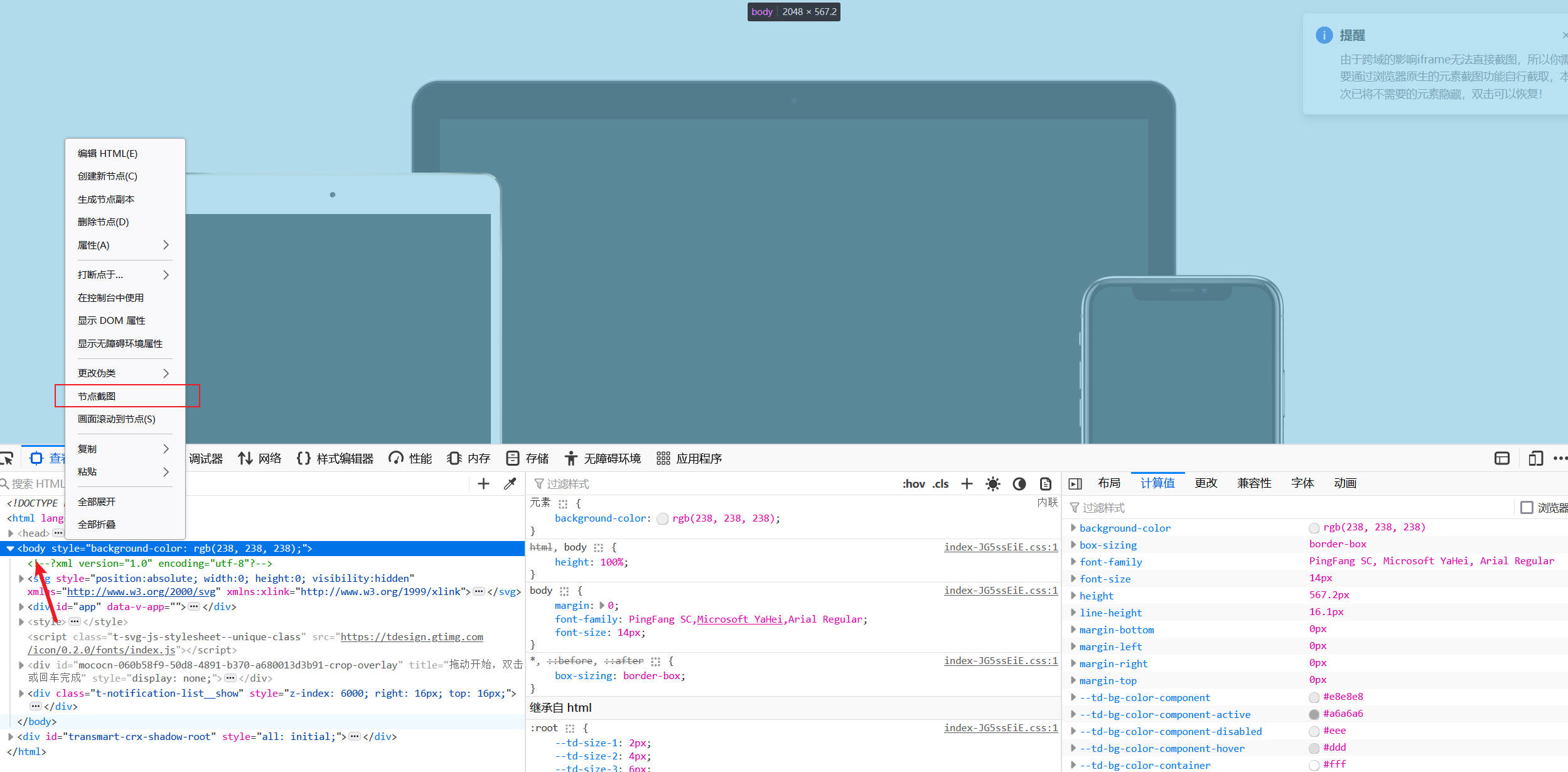Open the Attributes (属性) submenu
Screen dimensions: 1568x772
[125, 245]
